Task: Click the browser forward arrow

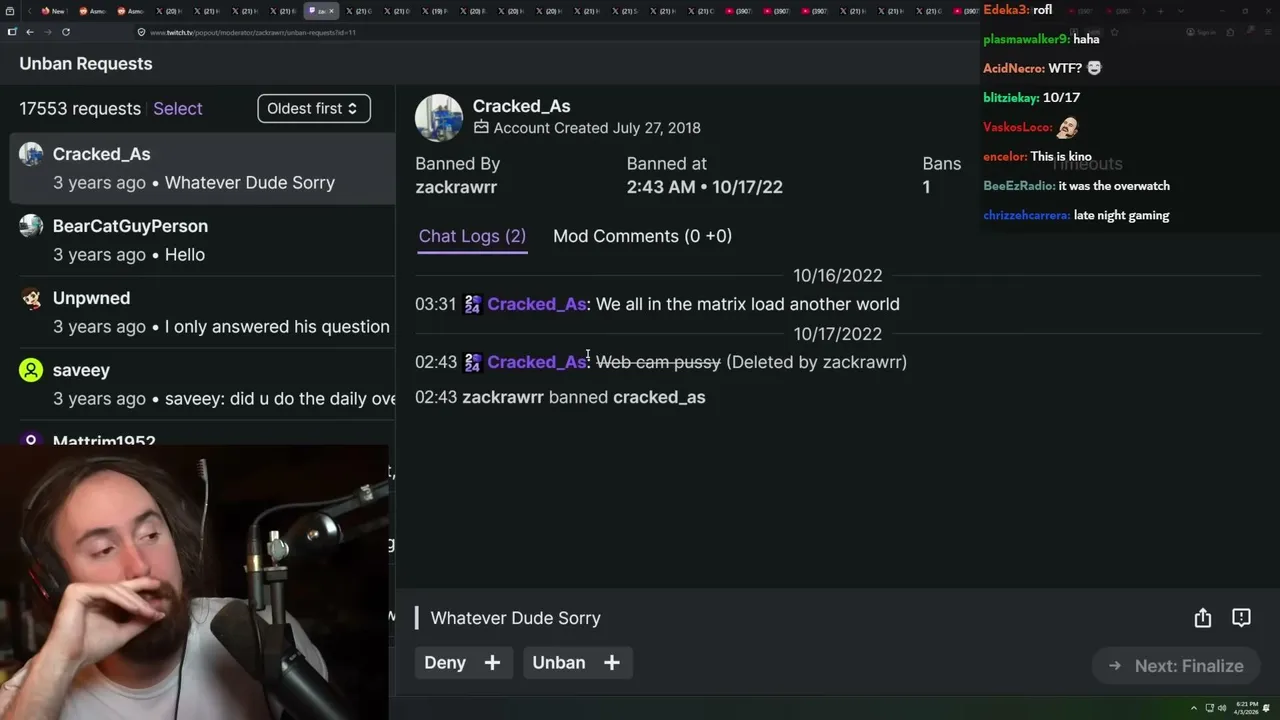Action: point(48,32)
